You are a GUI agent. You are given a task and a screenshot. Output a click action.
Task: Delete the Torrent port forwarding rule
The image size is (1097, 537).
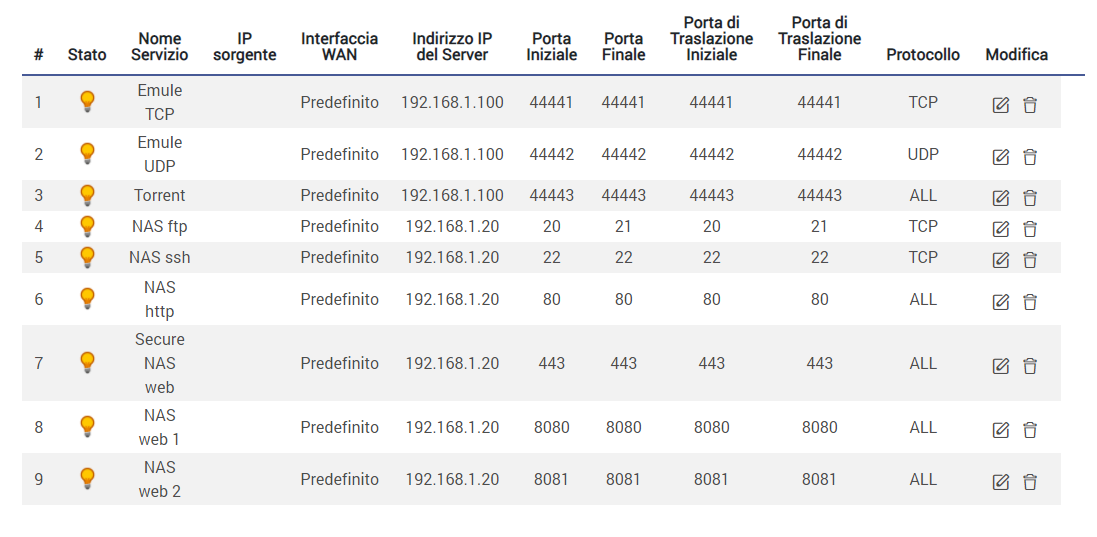click(1030, 197)
